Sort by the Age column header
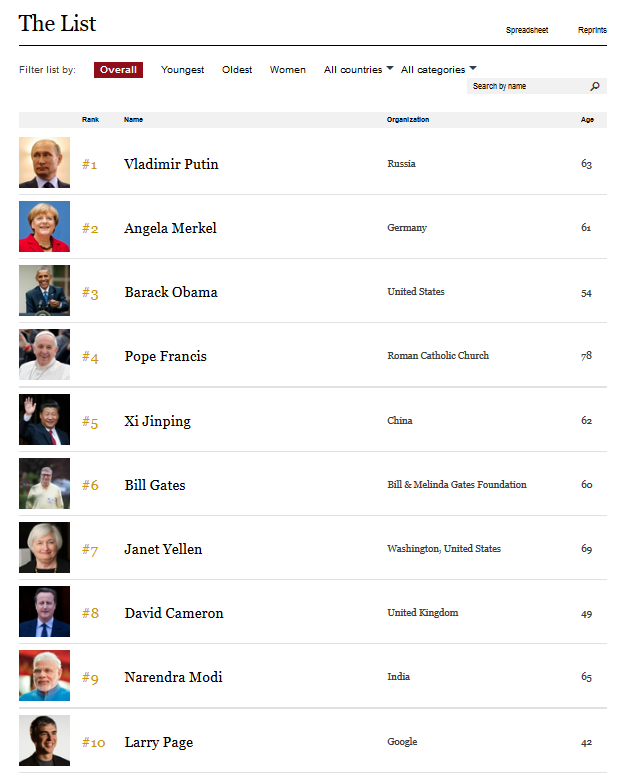The width and height of the screenshot is (625, 779). tap(587, 120)
